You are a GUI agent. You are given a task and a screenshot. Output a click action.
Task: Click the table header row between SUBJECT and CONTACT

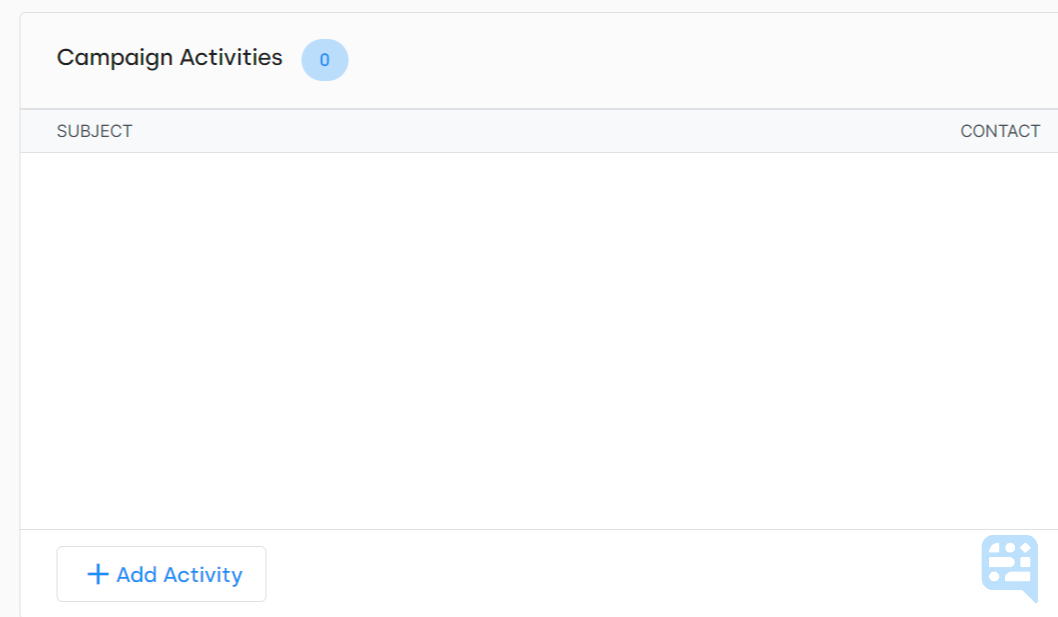[x=540, y=131]
